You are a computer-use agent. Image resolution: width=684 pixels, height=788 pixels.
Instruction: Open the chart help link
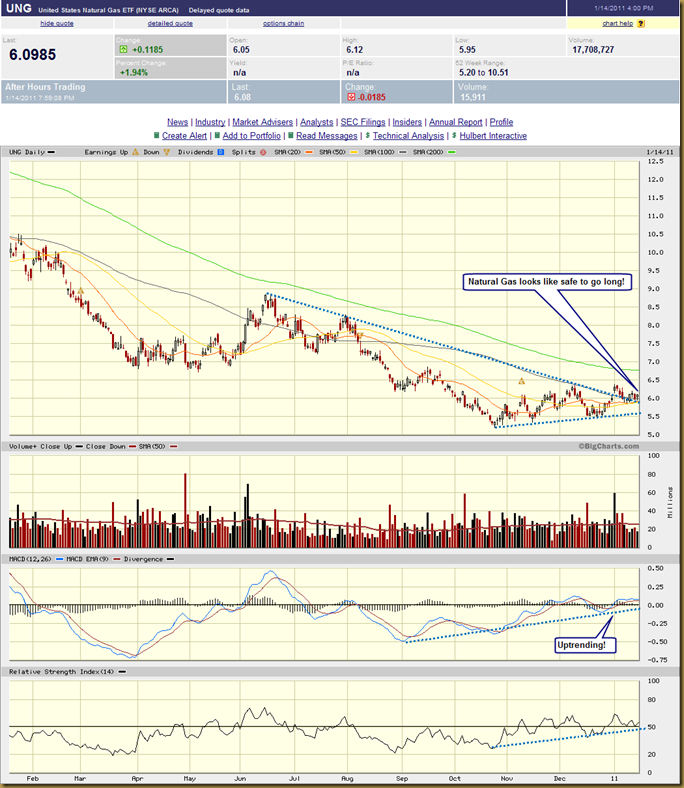click(x=618, y=23)
